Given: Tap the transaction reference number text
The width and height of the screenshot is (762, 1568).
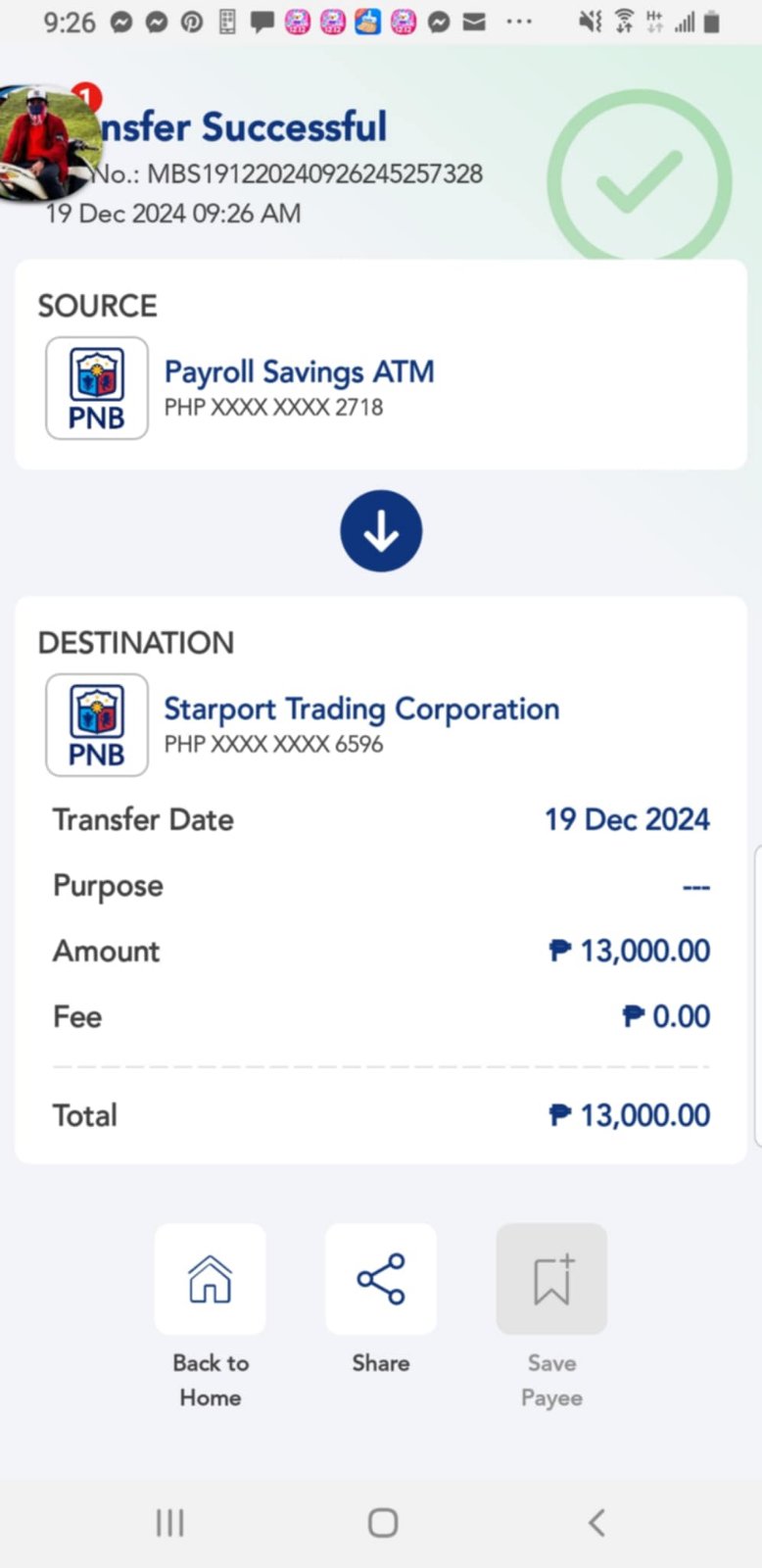Looking at the screenshot, I should (313, 174).
